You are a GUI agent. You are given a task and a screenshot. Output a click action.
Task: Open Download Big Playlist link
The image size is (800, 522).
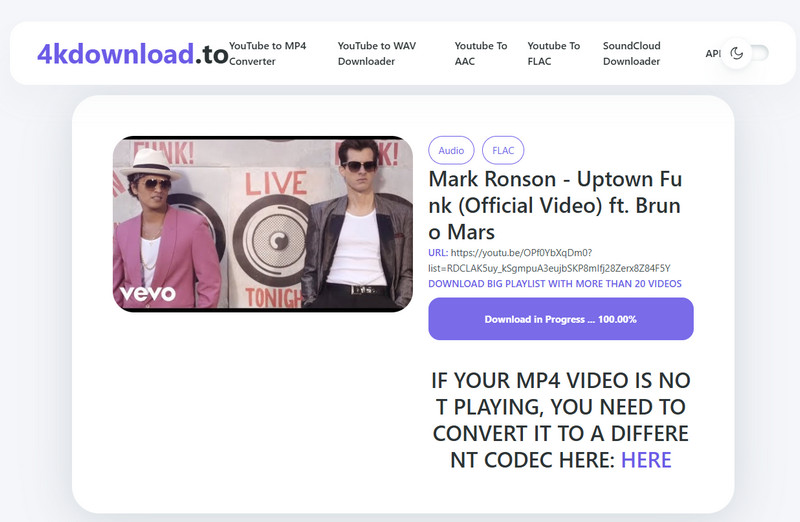(x=555, y=284)
